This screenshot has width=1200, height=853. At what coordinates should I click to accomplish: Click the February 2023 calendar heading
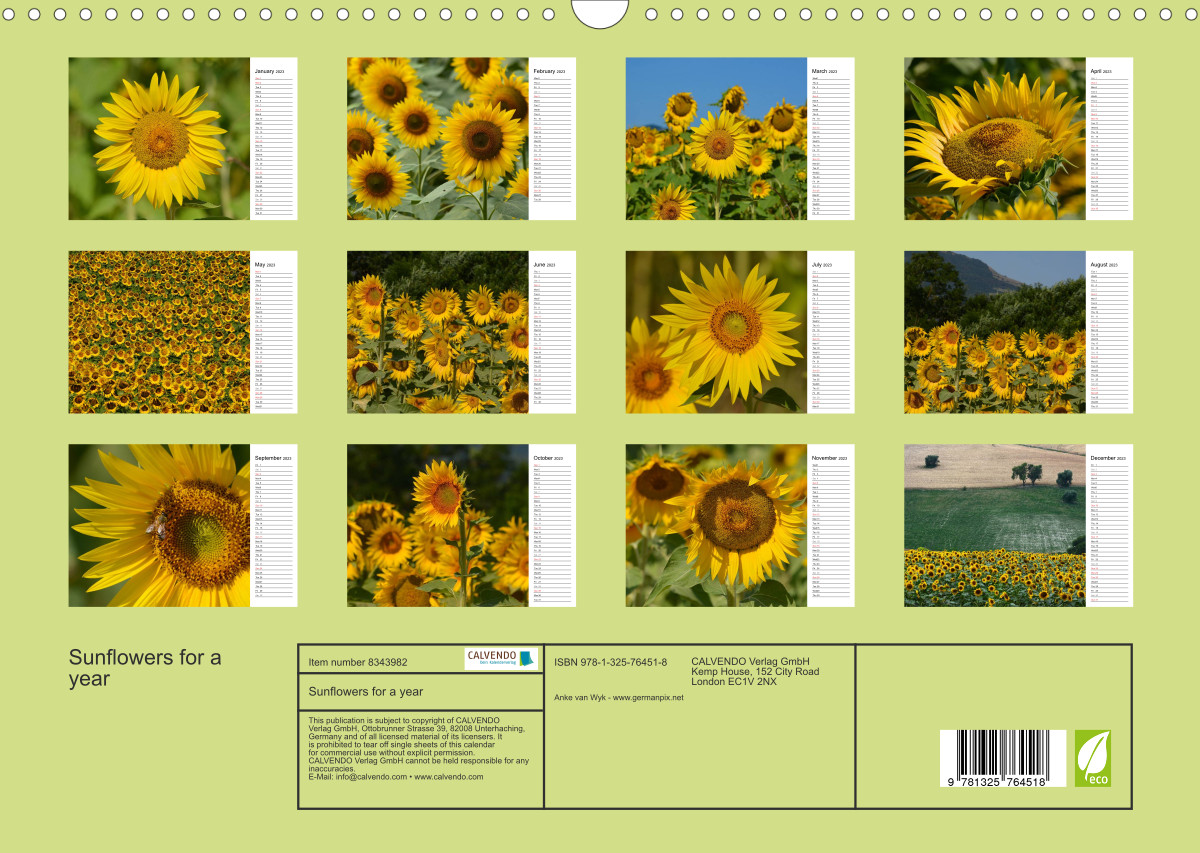pos(549,72)
